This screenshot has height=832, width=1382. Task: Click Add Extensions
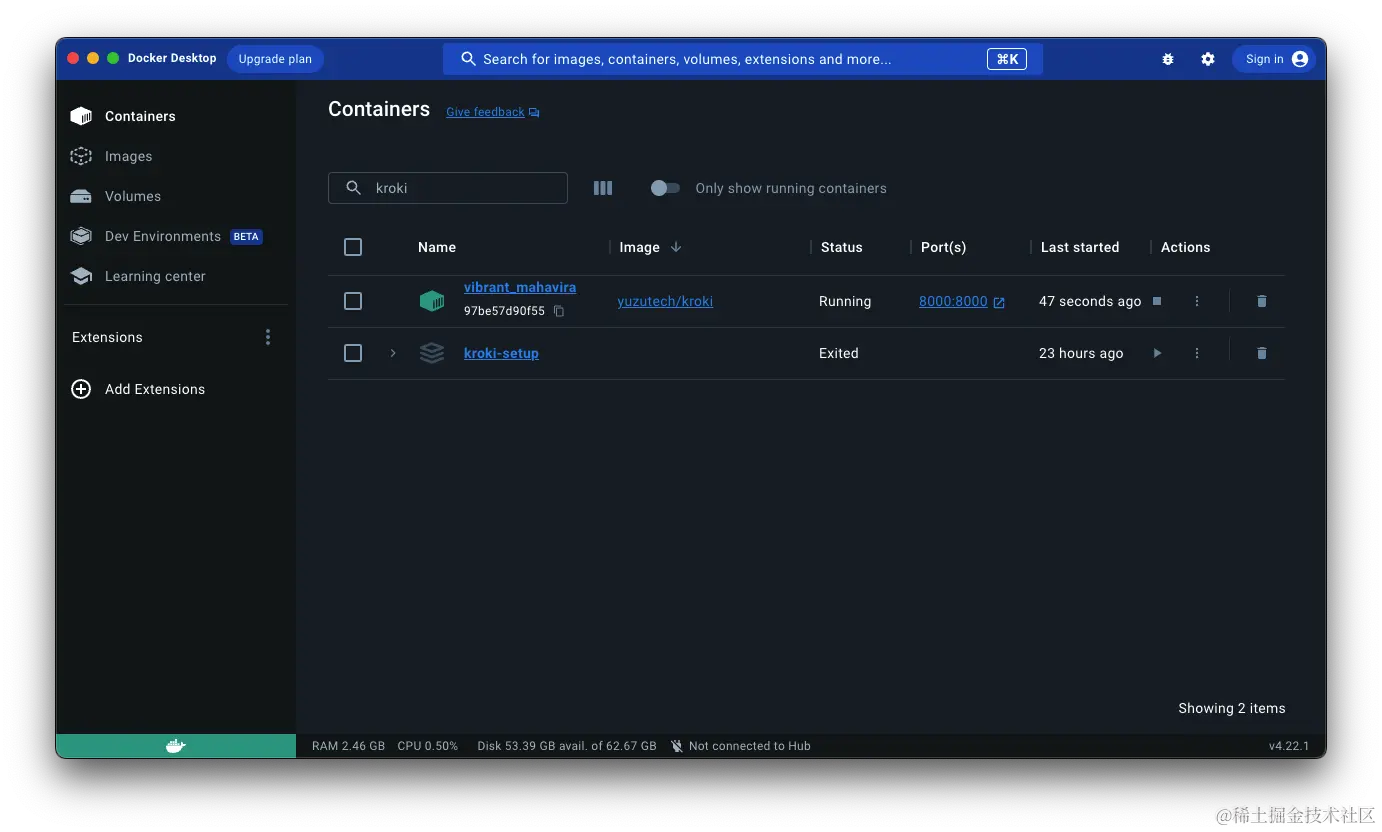click(138, 389)
